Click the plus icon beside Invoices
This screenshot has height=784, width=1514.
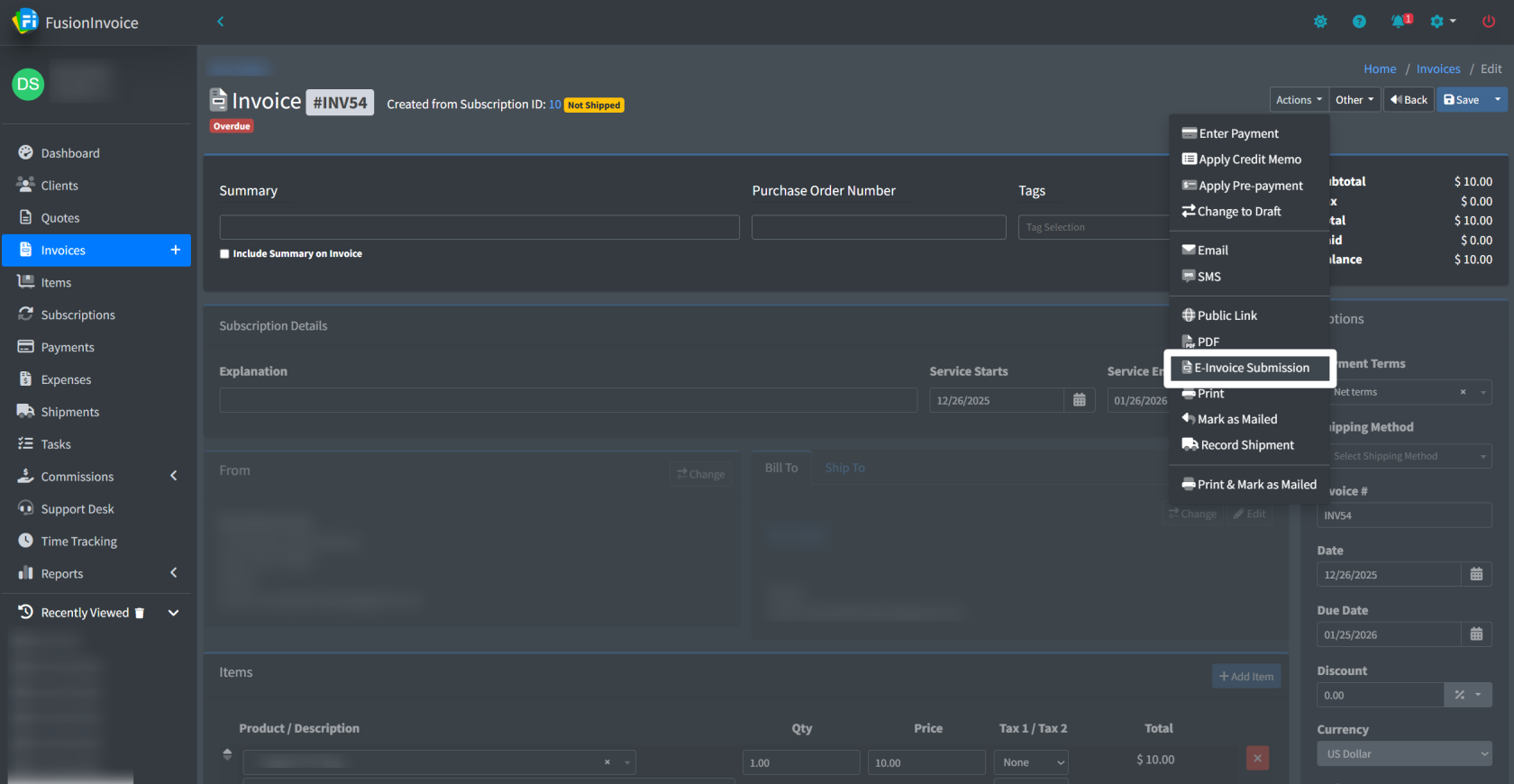(x=176, y=251)
